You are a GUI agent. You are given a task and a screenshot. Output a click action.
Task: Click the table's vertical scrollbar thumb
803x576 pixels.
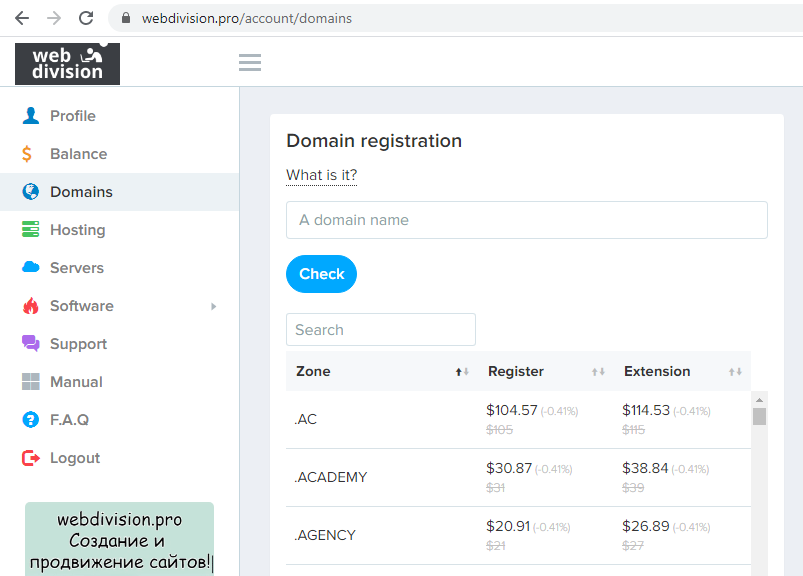(759, 416)
